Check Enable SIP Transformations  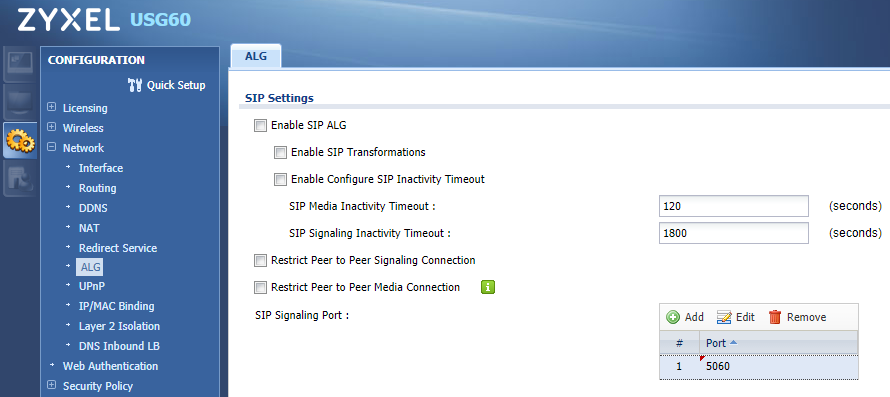280,152
